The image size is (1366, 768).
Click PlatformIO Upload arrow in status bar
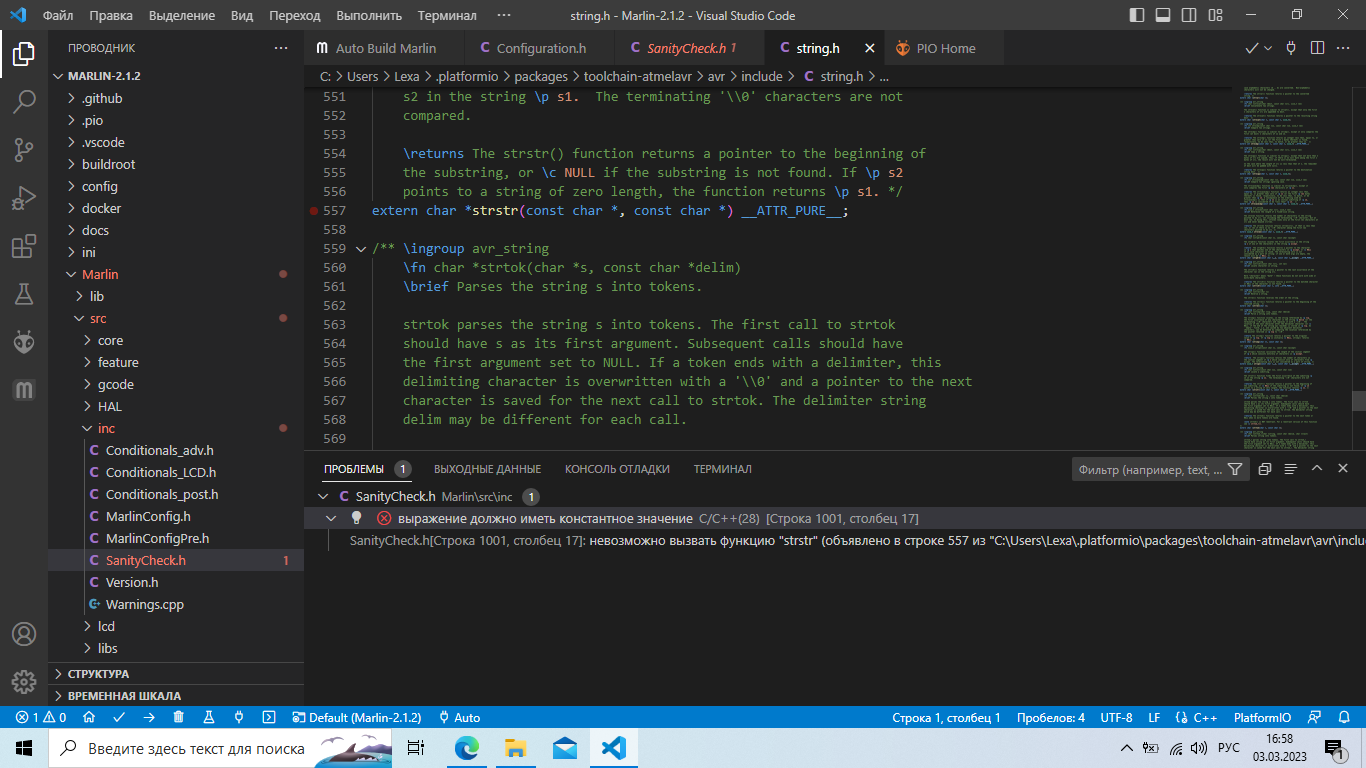point(149,717)
